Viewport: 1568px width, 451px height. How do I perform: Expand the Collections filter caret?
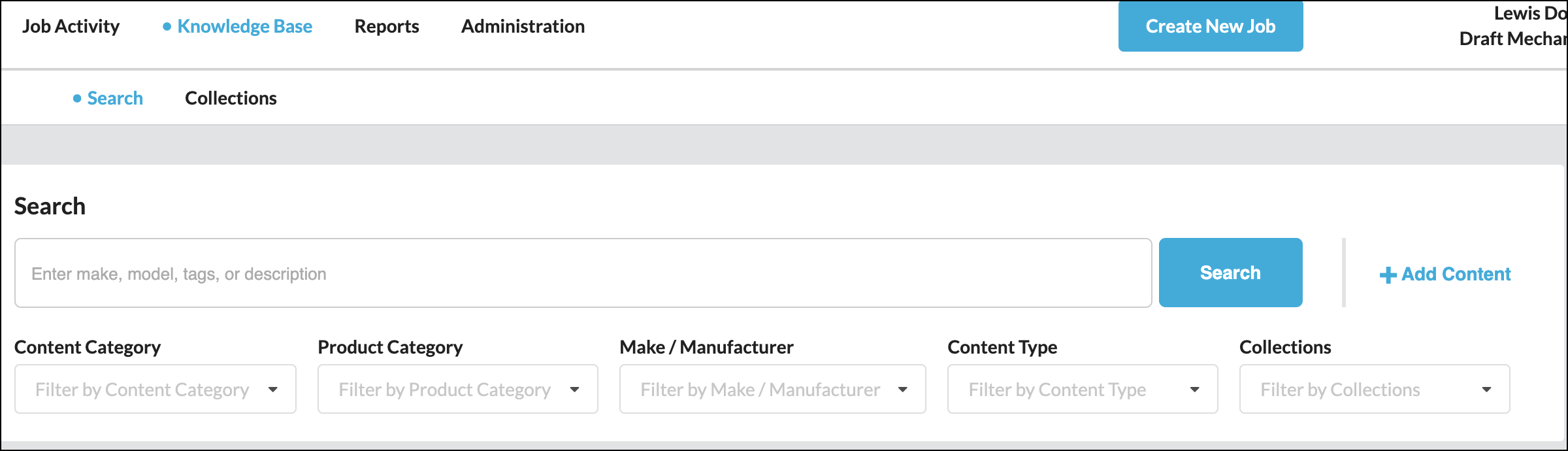pos(1487,390)
